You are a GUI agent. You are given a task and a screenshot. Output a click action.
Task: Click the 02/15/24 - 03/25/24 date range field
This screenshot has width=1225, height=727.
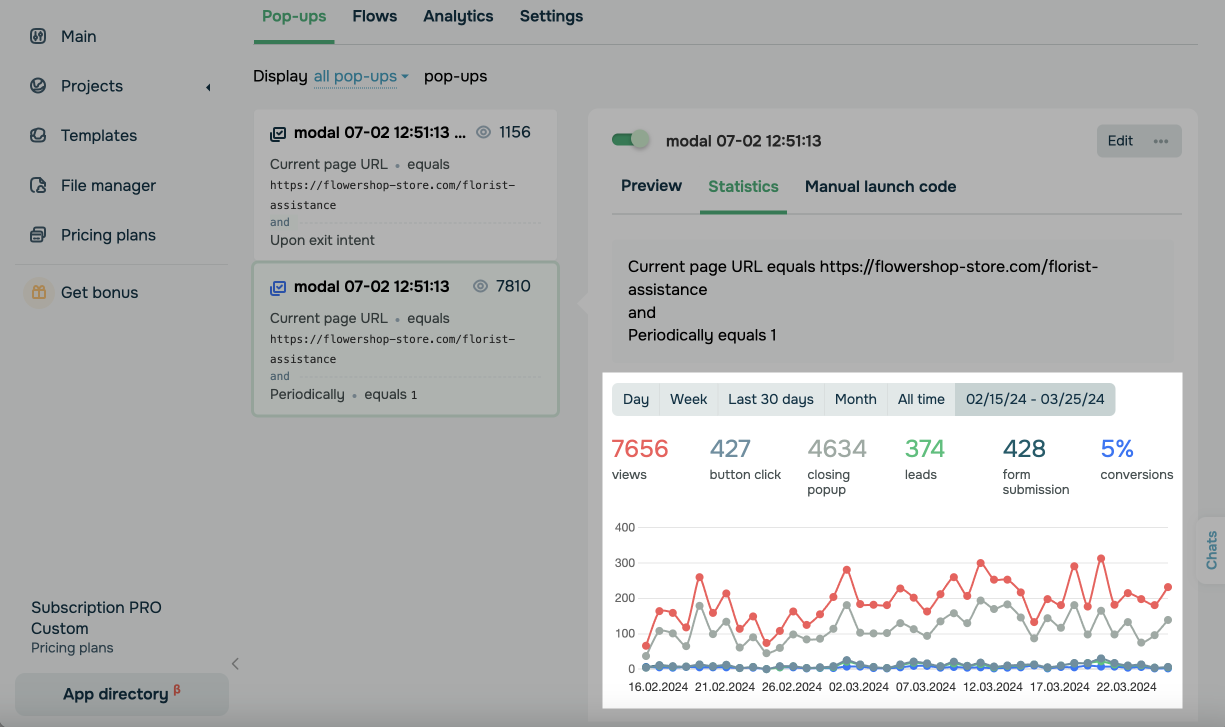pos(1034,399)
